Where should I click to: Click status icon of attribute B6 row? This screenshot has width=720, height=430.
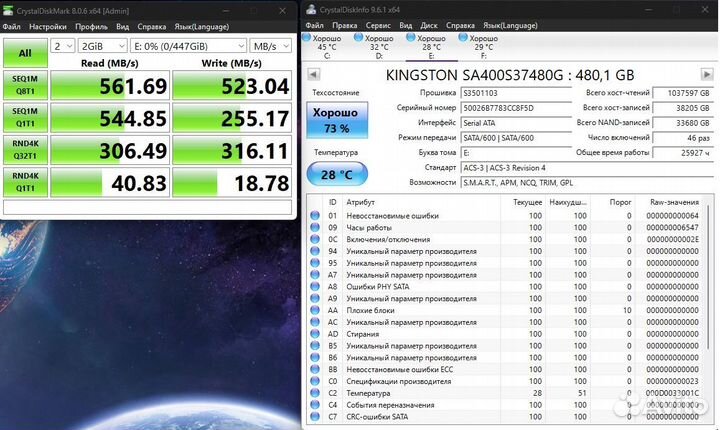315,357
